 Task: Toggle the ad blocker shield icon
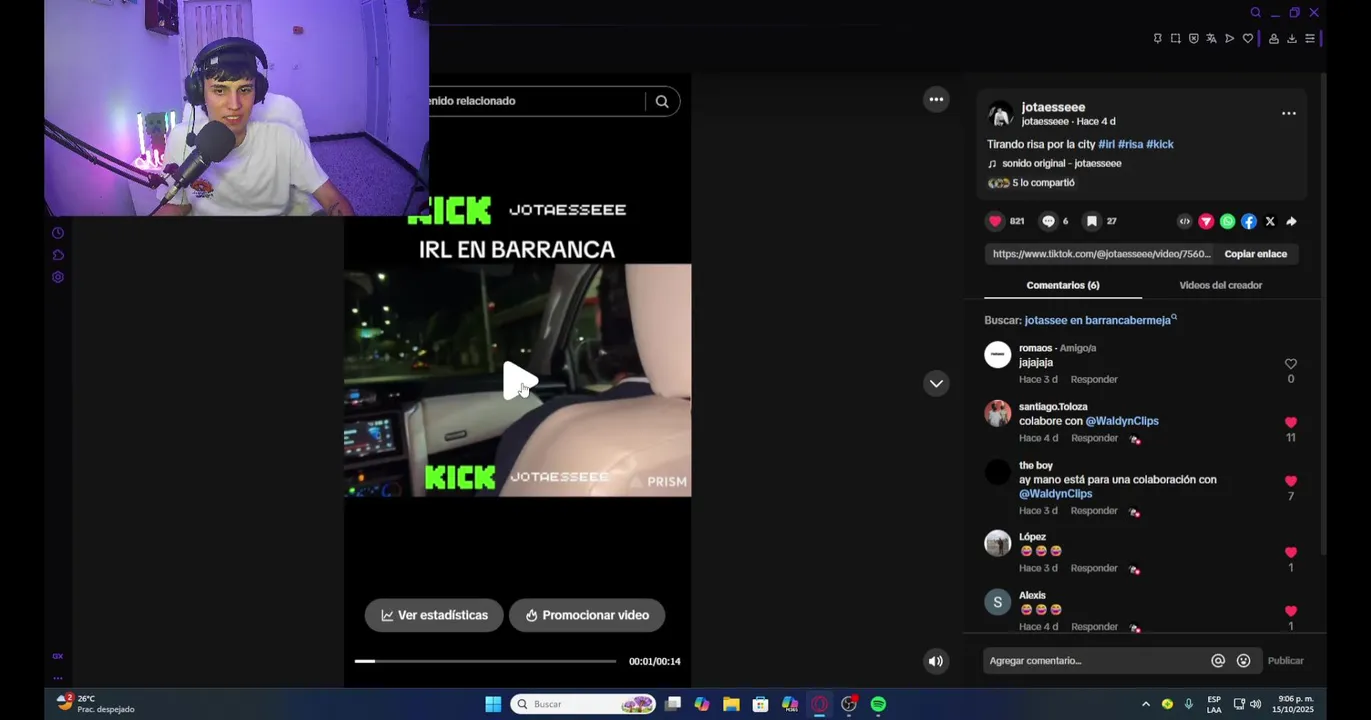point(1193,39)
